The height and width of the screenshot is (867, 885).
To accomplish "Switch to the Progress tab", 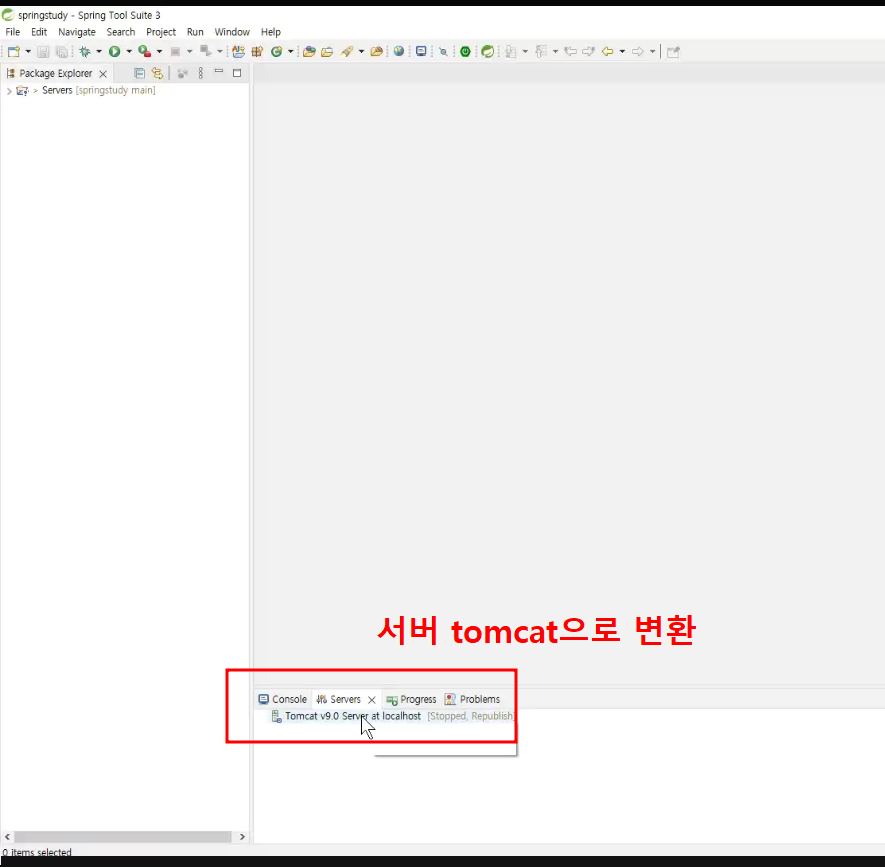I will pos(411,699).
